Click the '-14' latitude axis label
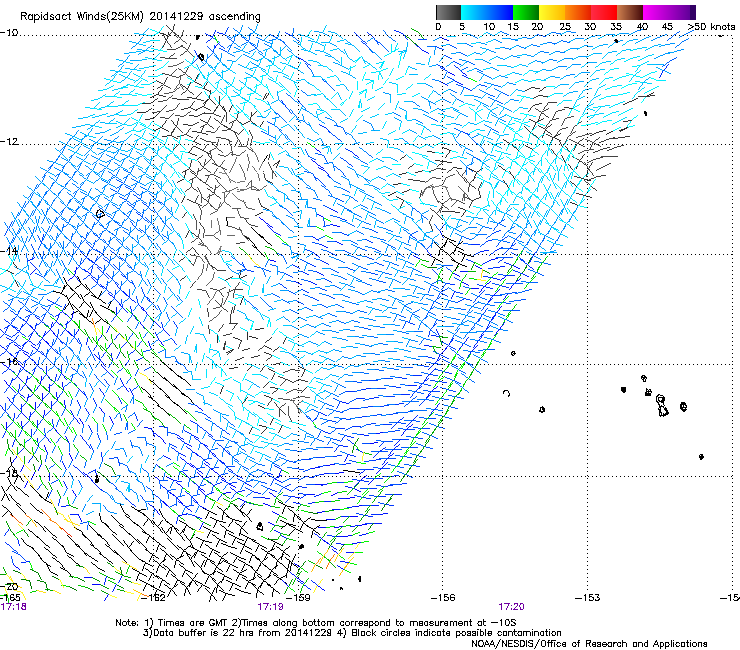This screenshot has height=650, width=740. [9, 251]
